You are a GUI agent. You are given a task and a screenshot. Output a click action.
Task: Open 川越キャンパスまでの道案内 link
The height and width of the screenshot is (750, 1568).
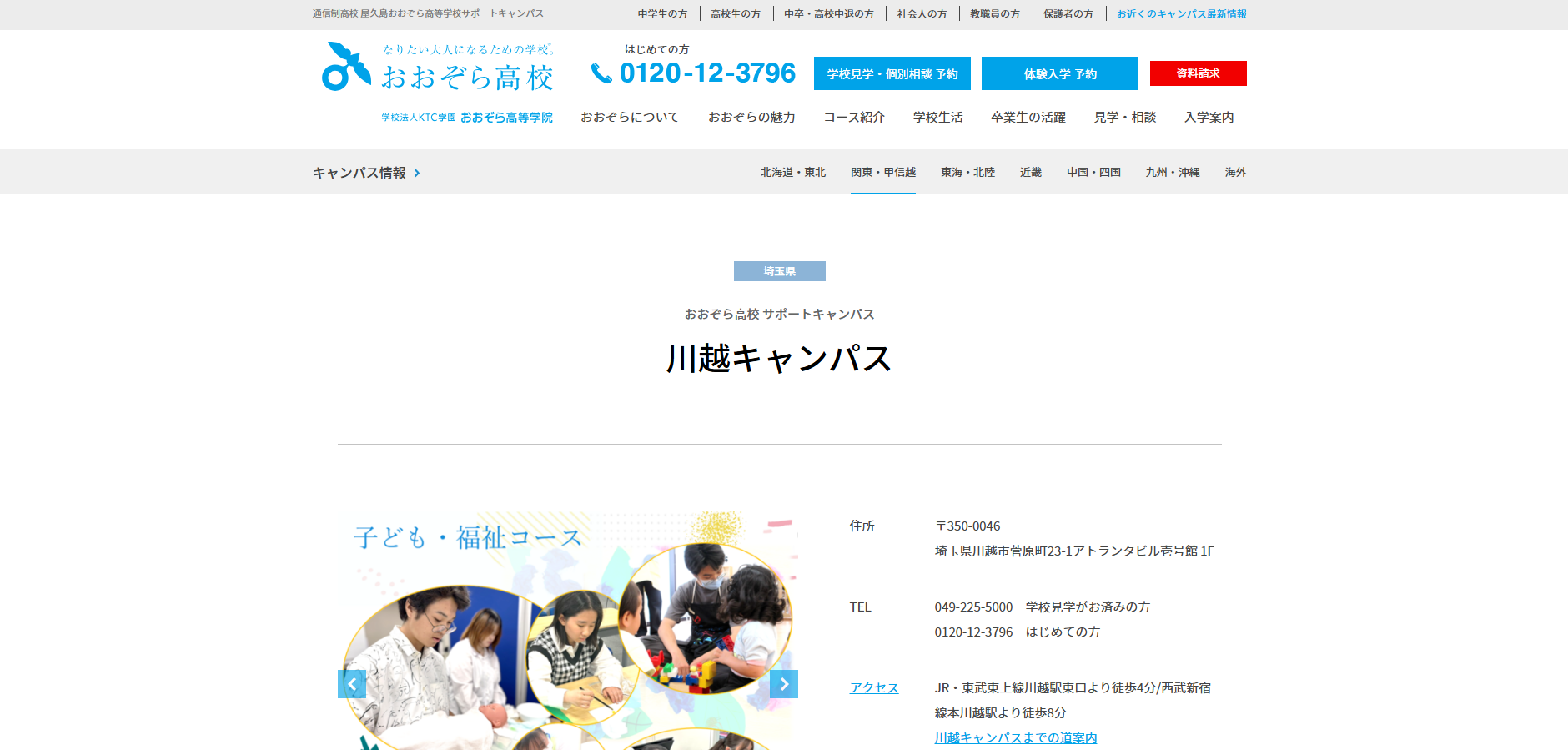point(1015,738)
